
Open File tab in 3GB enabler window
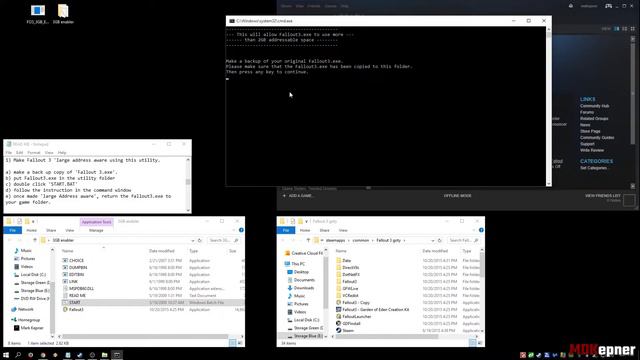(x=13, y=230)
